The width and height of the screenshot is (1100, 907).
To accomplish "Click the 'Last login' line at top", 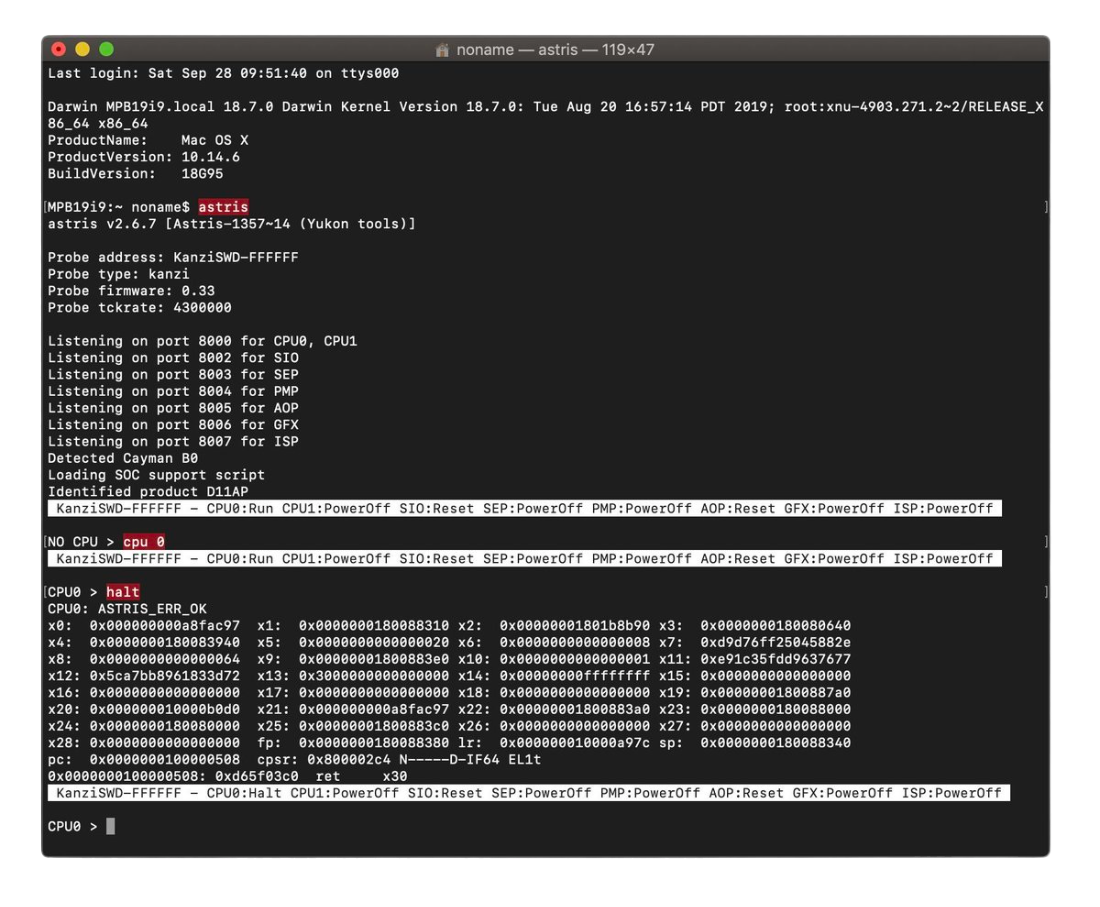I will tap(223, 73).
